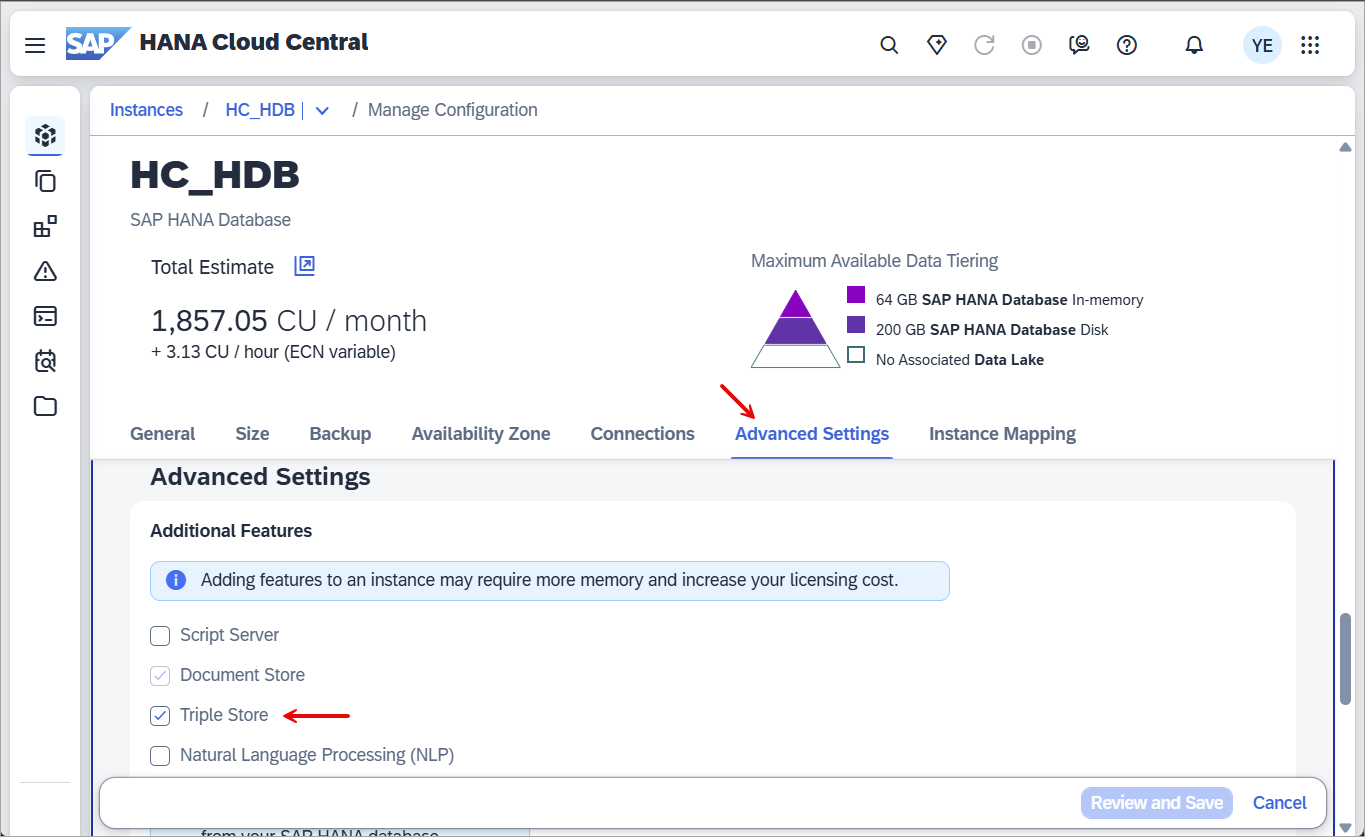Click the disabled Document Store checkbox
Screen dimensions: 1365x837
pyautogui.click(x=160, y=675)
